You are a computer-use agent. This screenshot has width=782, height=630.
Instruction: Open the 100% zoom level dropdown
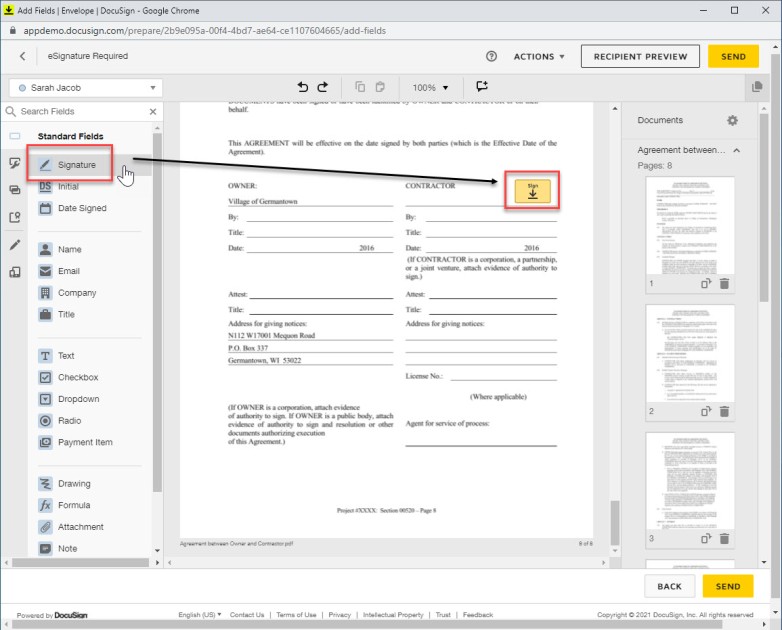click(x=431, y=88)
